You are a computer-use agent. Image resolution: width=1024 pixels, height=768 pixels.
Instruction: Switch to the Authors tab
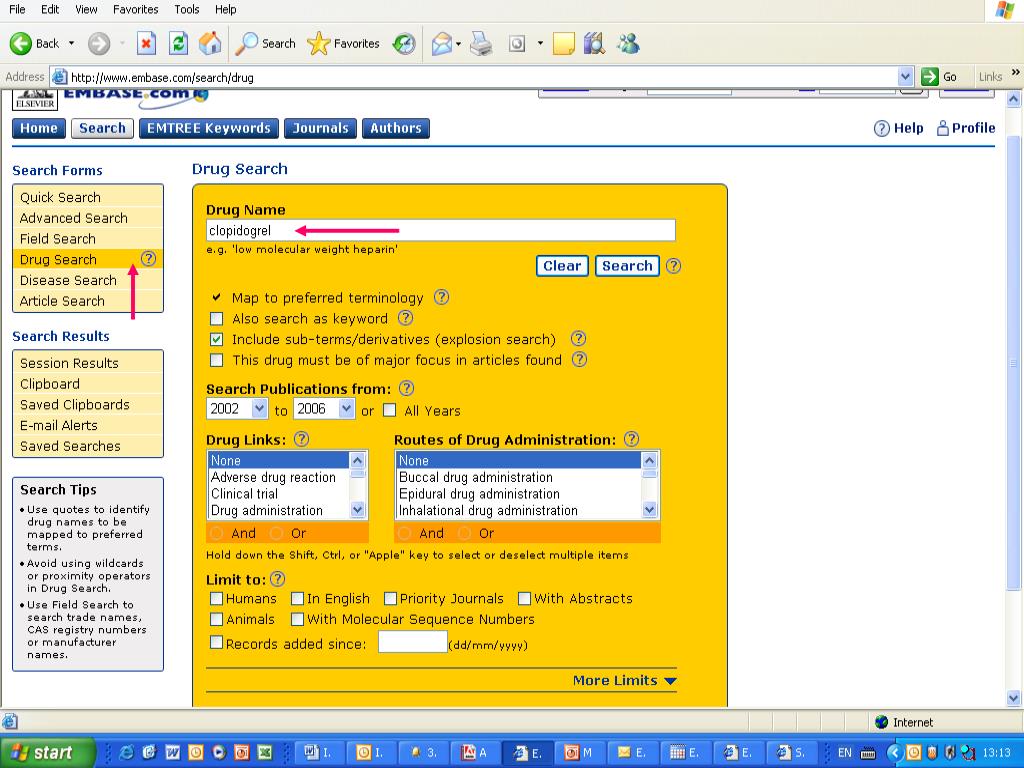[x=396, y=128]
